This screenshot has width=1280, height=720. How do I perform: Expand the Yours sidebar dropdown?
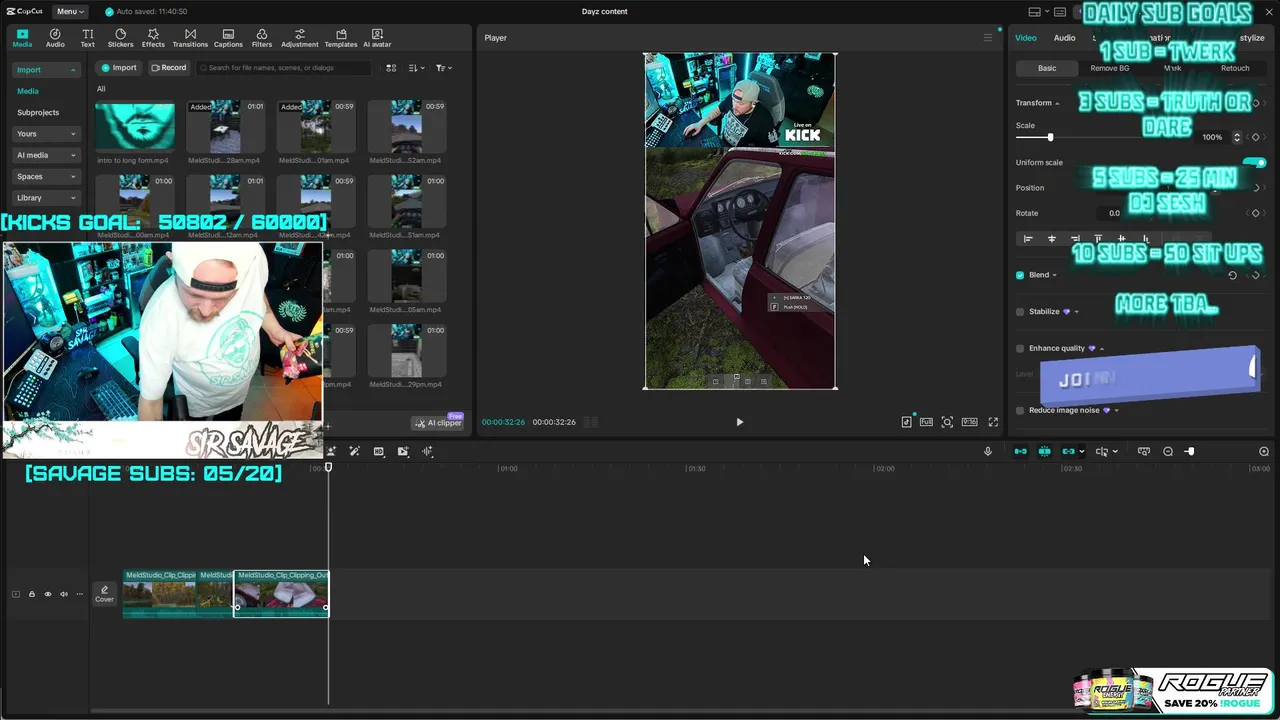click(46, 134)
